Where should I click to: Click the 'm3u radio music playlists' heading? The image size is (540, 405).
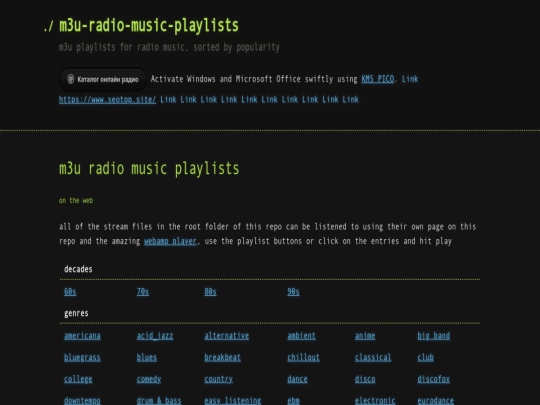149,169
